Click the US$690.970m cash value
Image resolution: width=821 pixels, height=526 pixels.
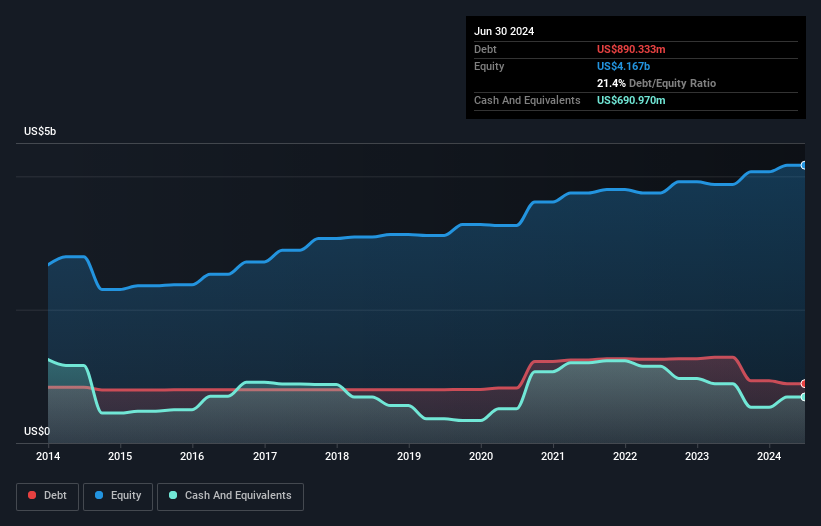click(631, 100)
